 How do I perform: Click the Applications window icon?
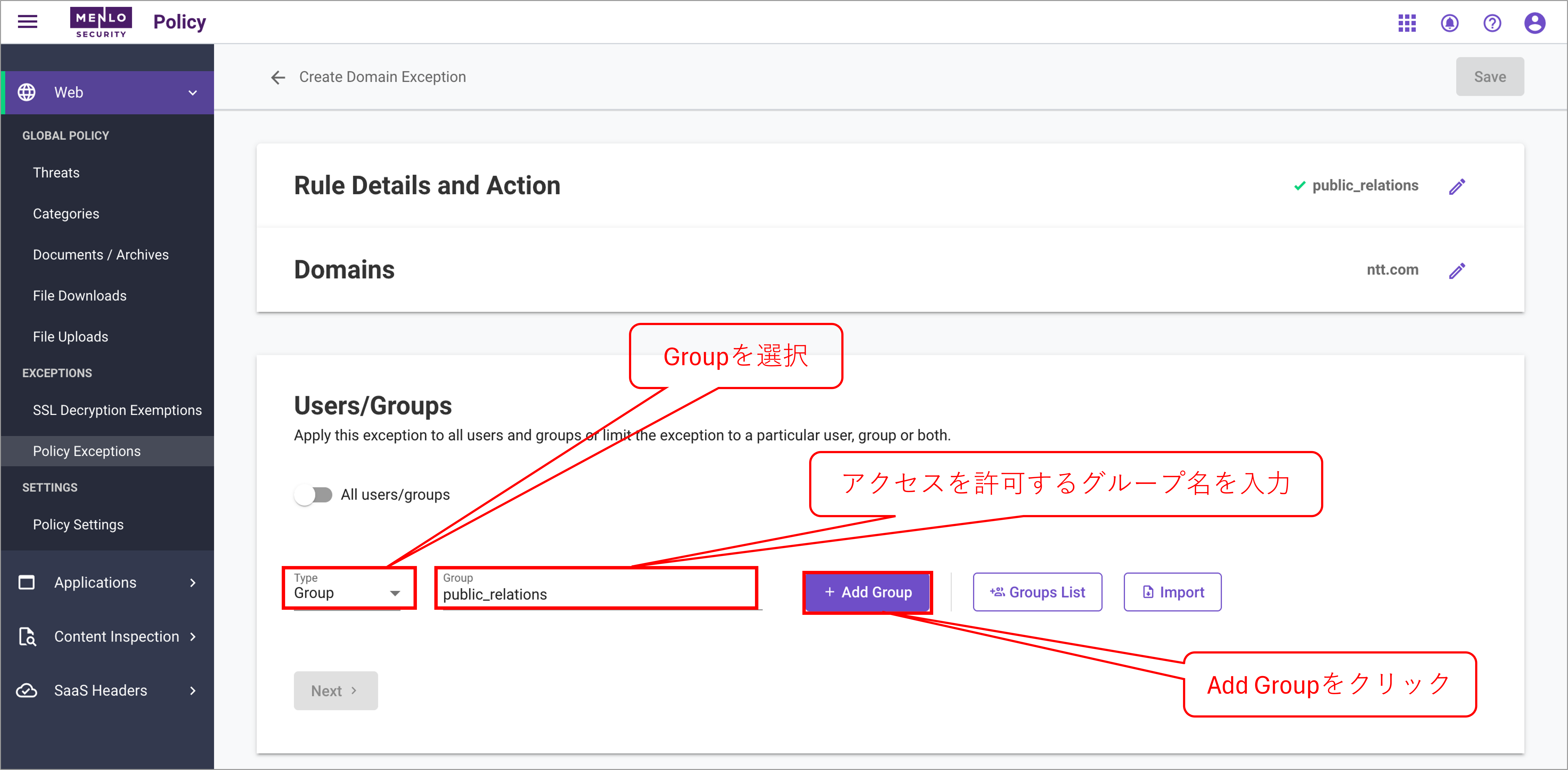[x=27, y=583]
